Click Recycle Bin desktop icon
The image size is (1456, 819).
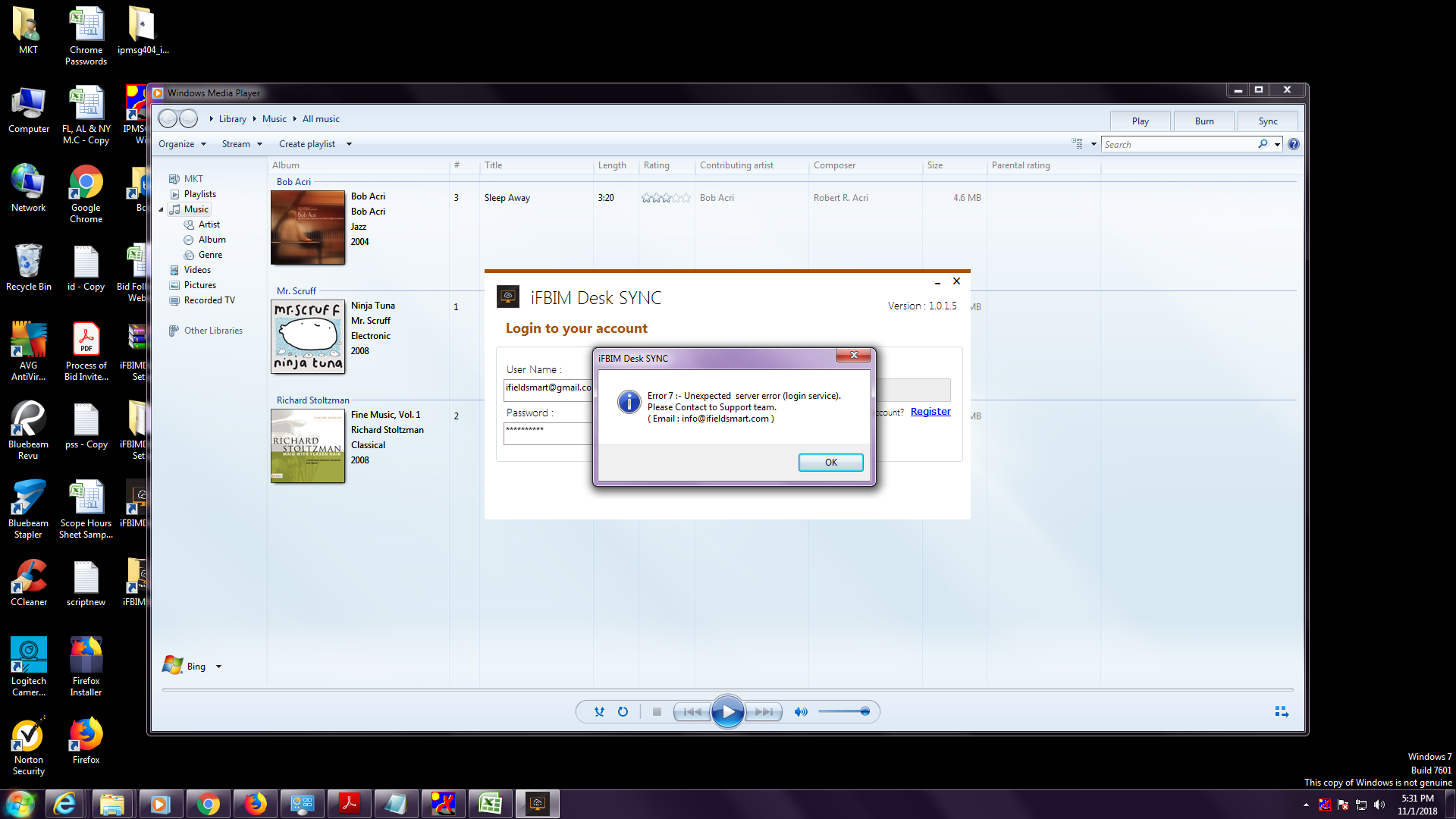pos(29,267)
